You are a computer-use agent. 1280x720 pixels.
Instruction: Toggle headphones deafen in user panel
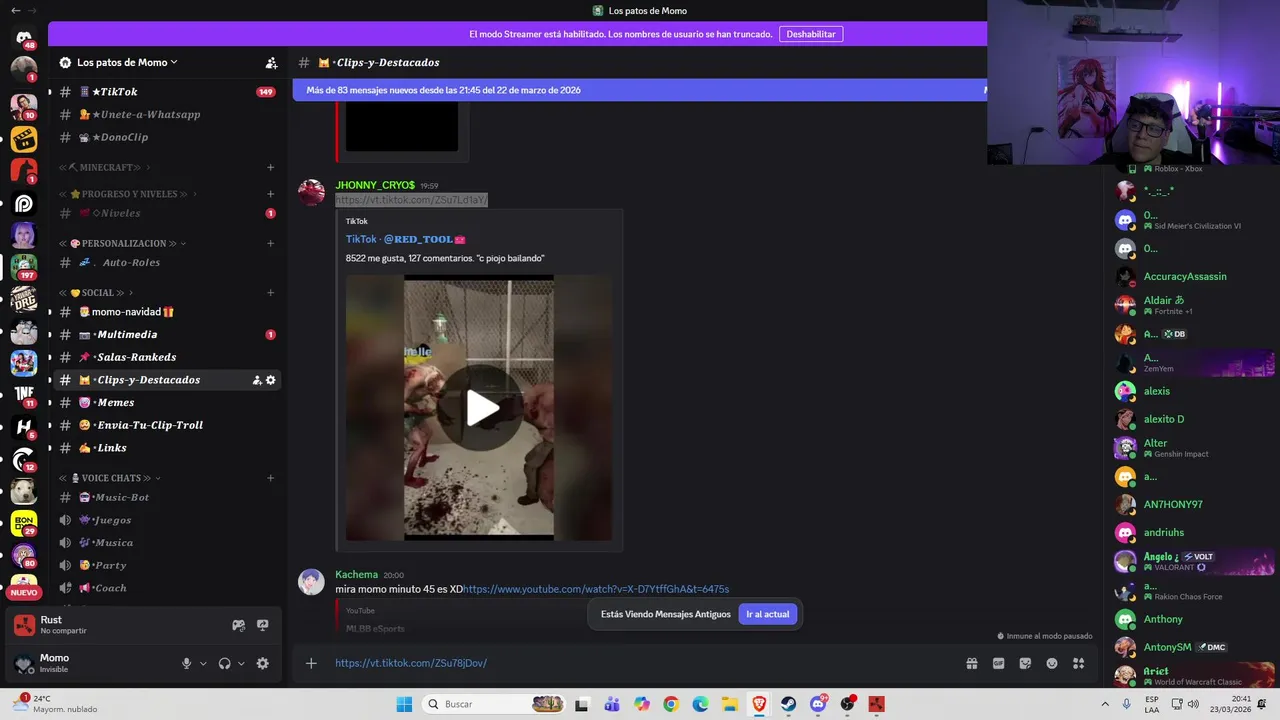(225, 663)
